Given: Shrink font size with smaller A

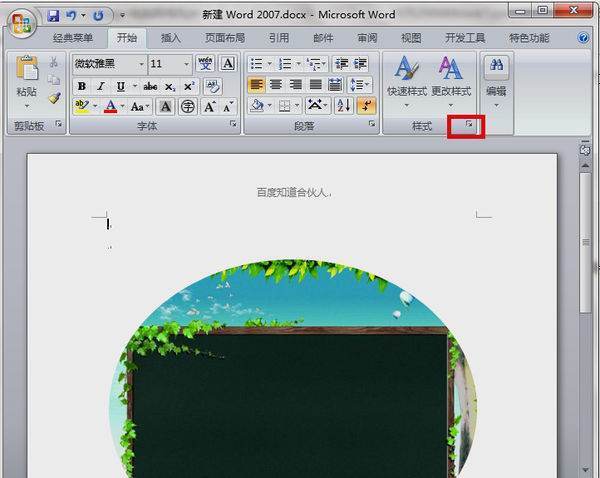Looking at the screenshot, I should click(x=228, y=106).
